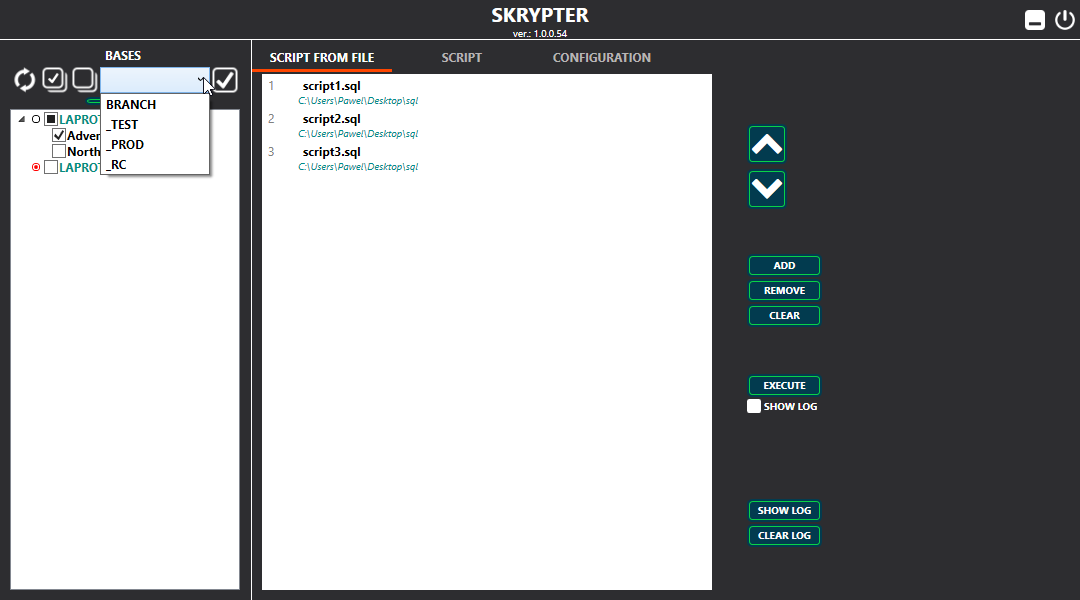Click the SHOW LOG button

785,510
